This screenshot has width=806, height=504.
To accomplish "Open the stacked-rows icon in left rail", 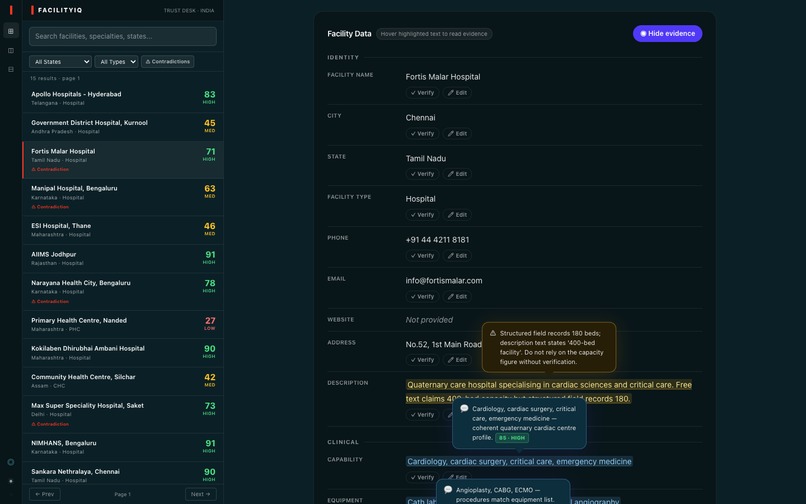I will [x=11, y=69].
